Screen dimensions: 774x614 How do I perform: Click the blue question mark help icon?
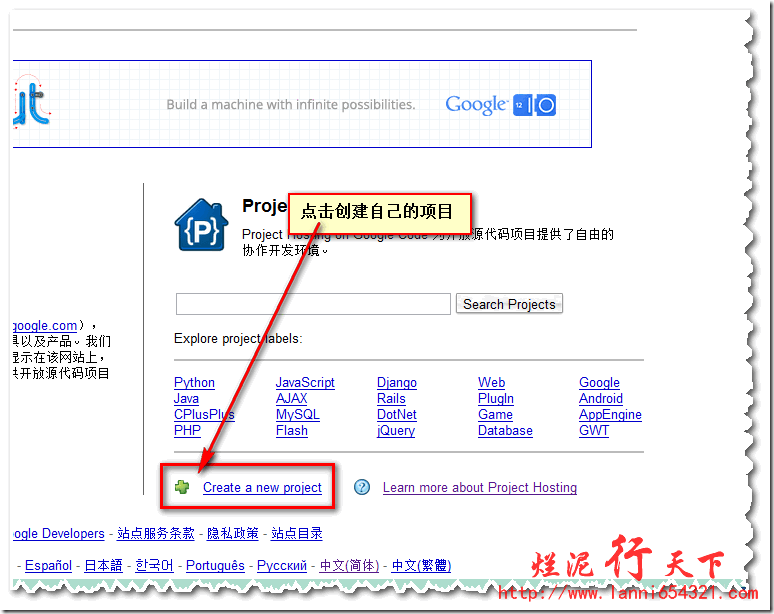click(x=362, y=487)
